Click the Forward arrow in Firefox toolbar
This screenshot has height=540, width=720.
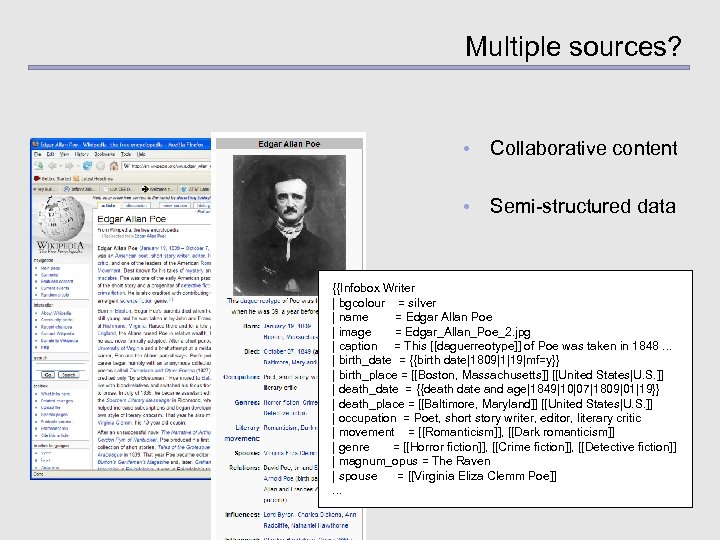(x=69, y=166)
